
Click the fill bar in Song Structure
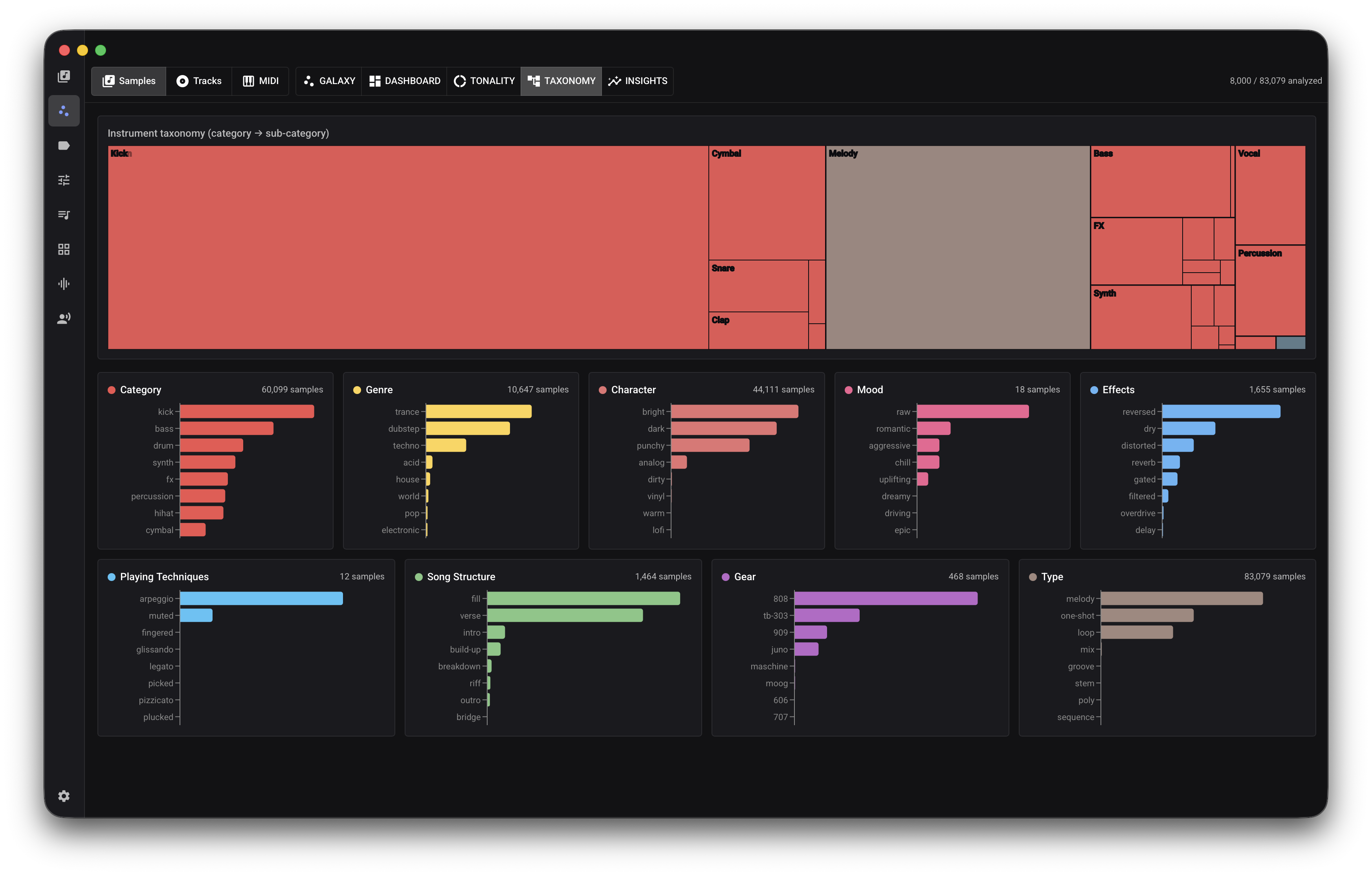point(584,598)
